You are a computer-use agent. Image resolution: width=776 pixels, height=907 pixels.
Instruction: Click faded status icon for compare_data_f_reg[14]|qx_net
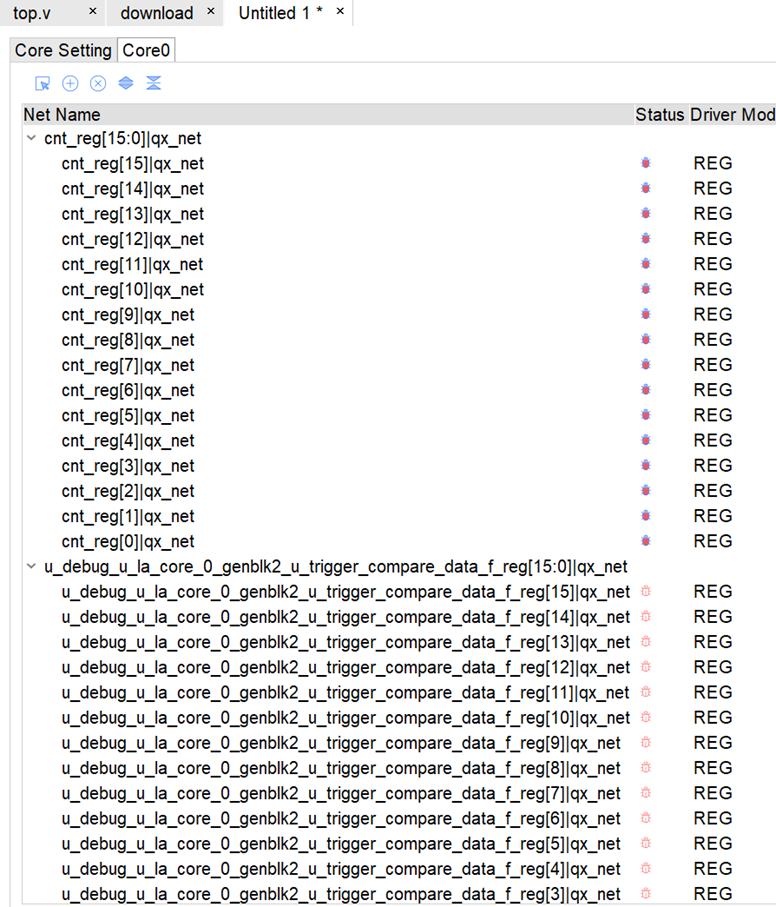point(646,617)
